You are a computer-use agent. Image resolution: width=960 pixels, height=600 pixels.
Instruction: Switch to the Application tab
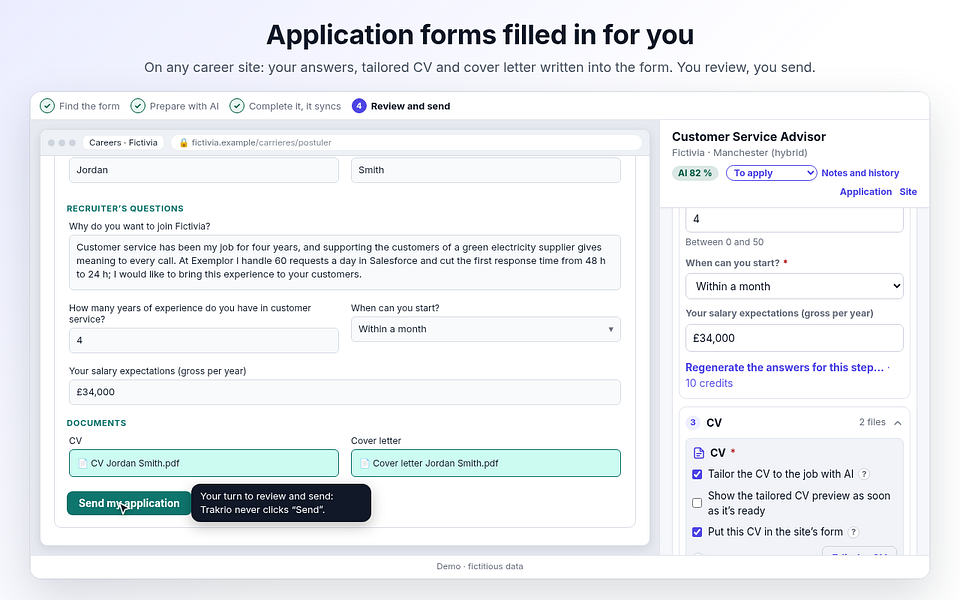865,192
